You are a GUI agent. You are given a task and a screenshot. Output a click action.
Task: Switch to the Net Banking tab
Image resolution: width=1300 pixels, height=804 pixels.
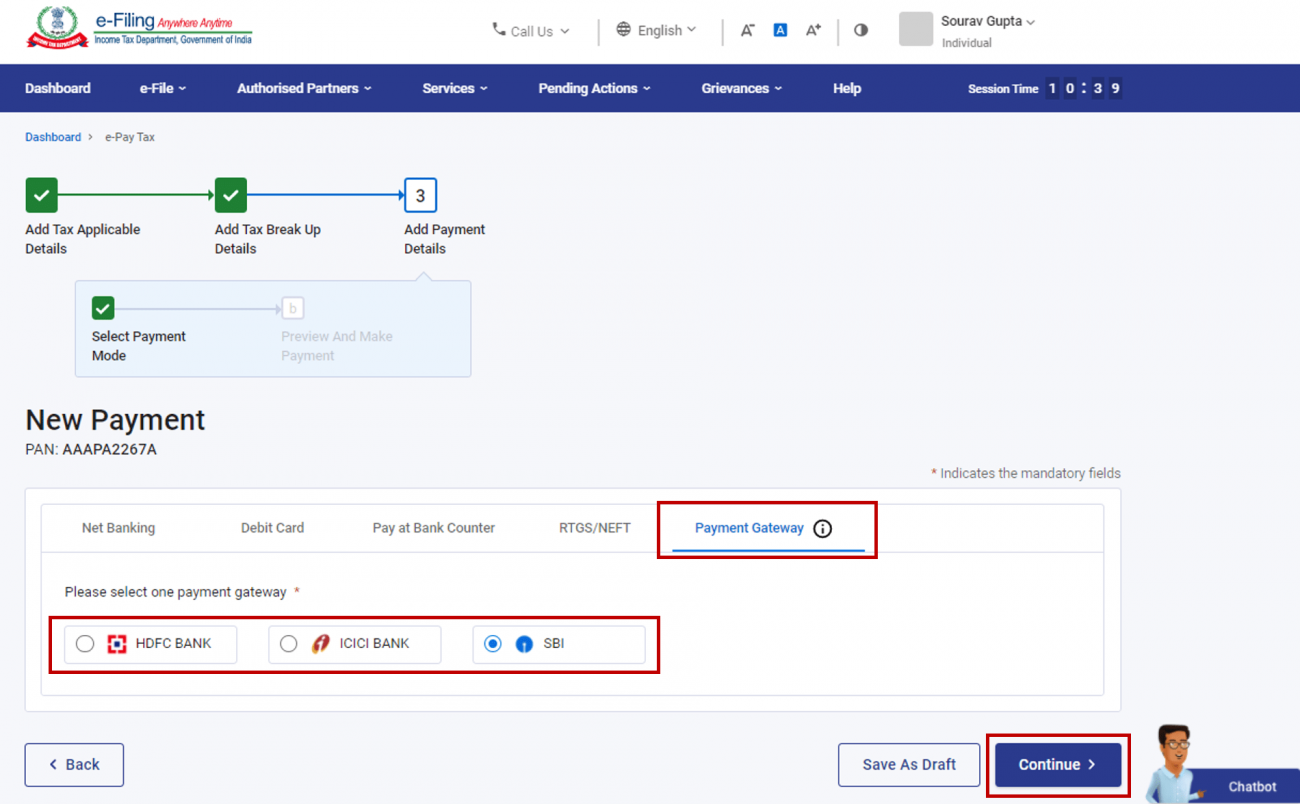coord(118,527)
